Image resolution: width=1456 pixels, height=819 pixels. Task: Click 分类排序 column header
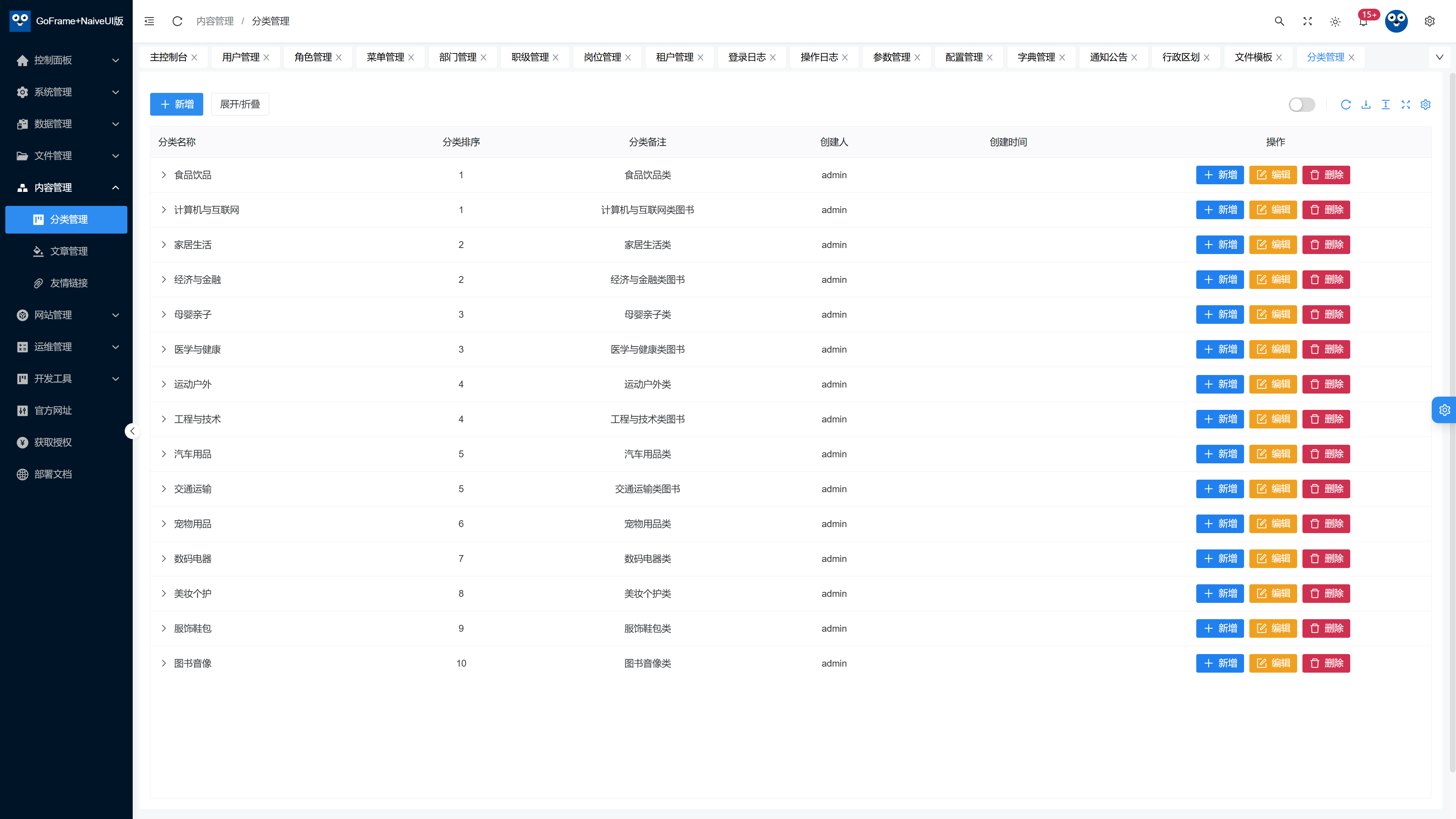coord(461,142)
